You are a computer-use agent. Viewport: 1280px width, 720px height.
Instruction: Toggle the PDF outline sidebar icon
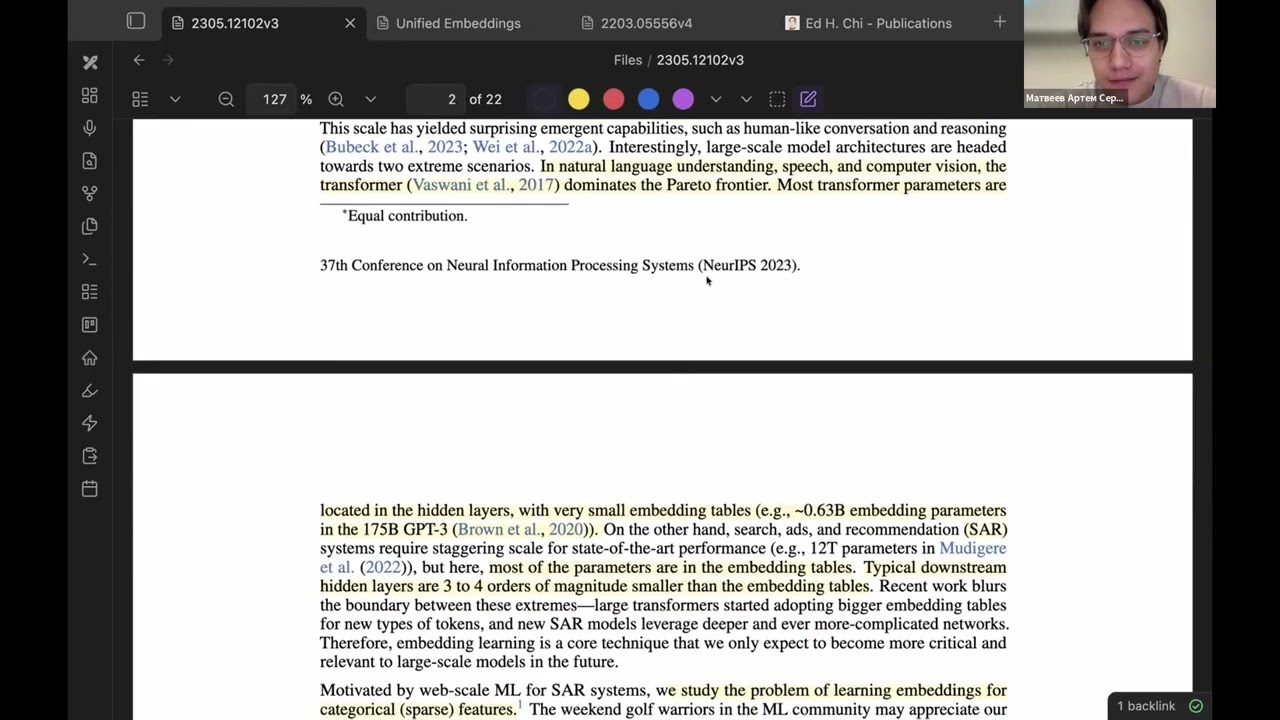140,99
